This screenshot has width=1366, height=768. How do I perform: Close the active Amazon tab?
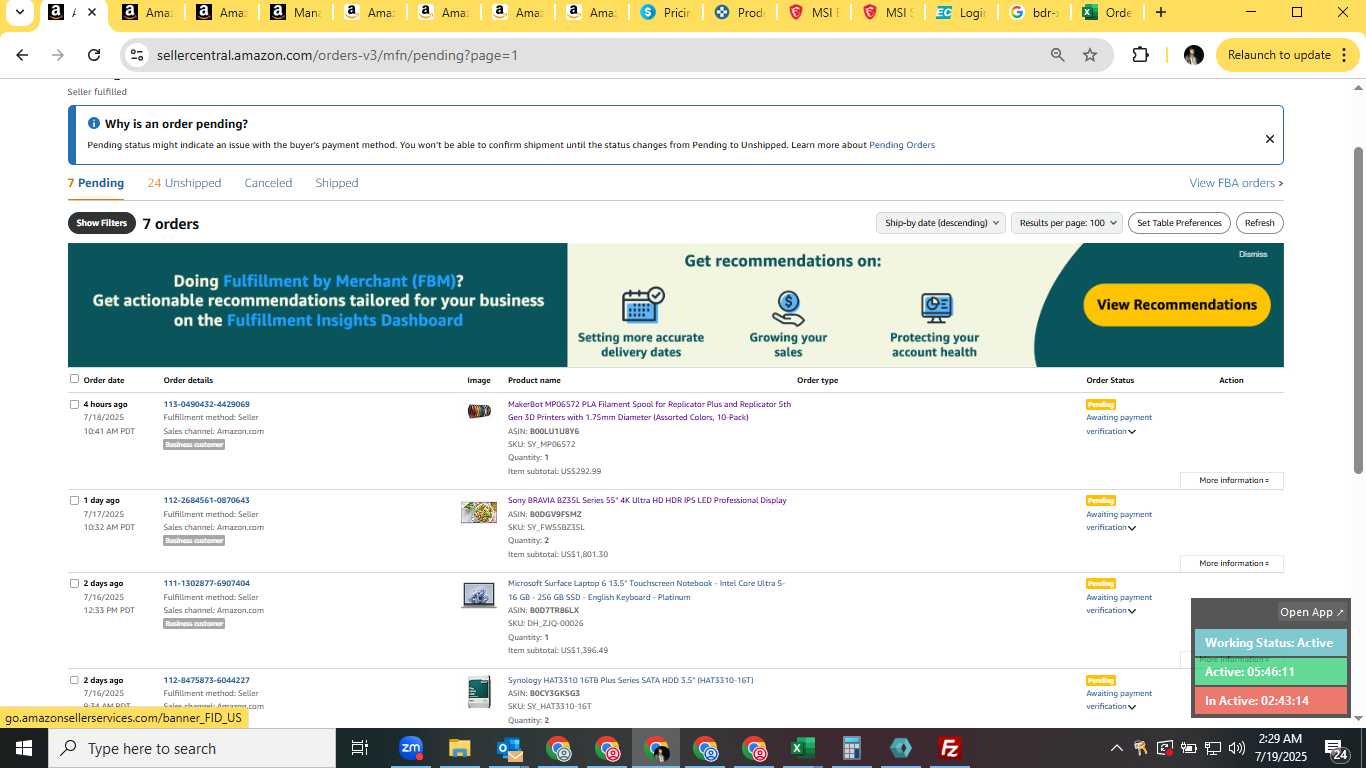(92, 13)
